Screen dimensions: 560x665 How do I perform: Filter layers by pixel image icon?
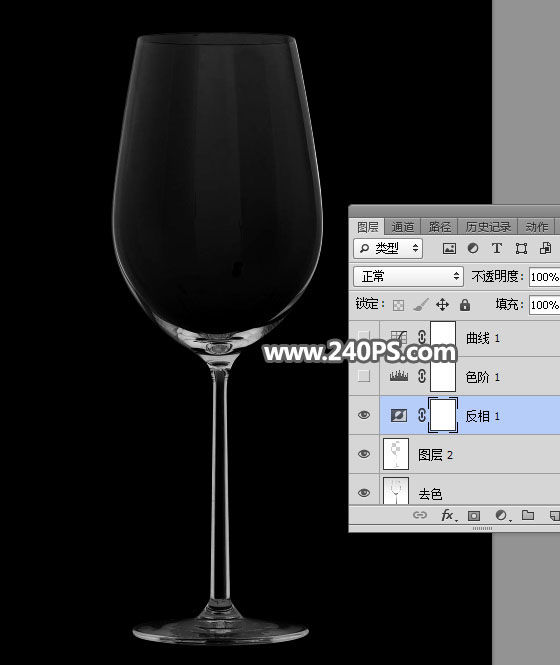[449, 249]
